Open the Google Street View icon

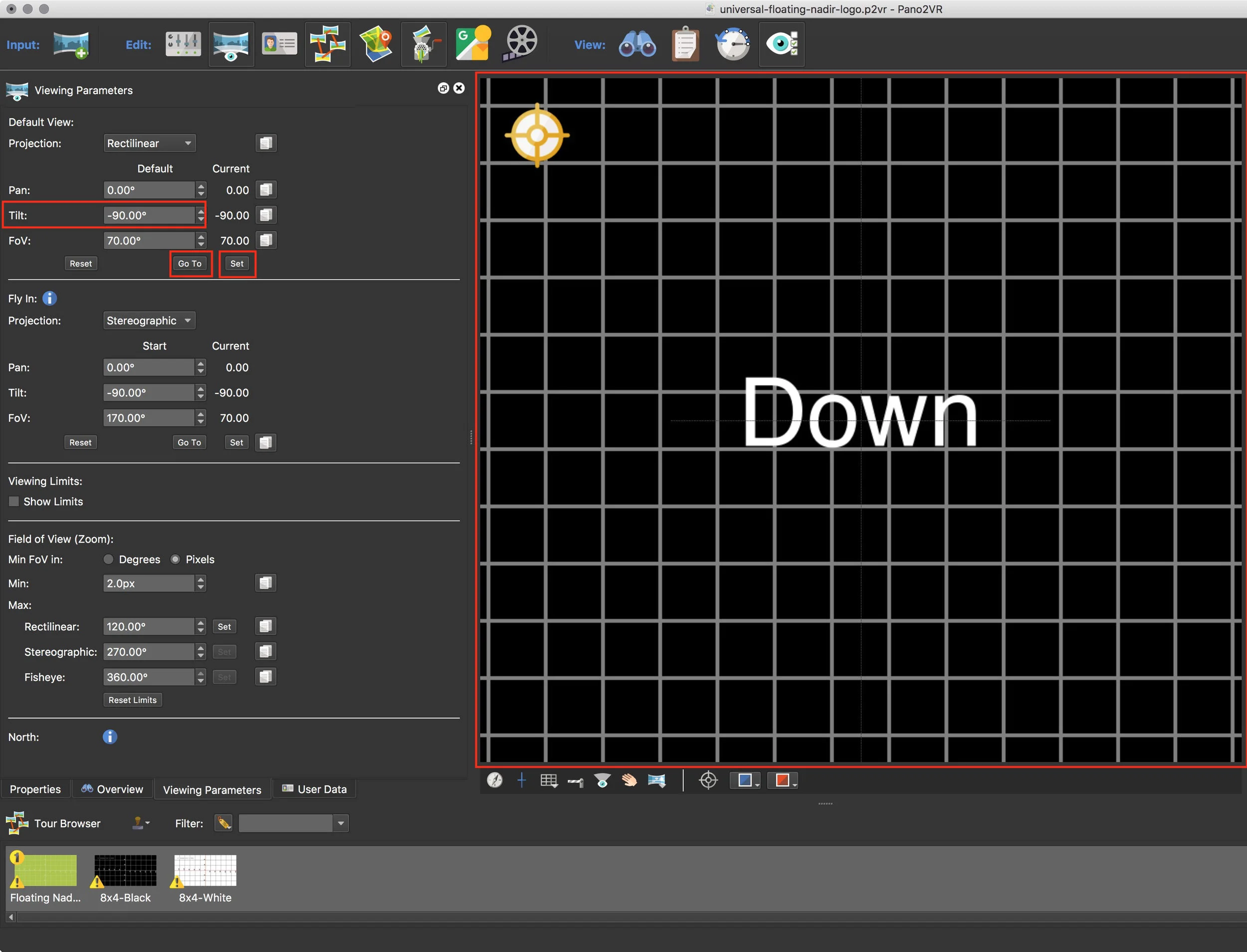473,43
